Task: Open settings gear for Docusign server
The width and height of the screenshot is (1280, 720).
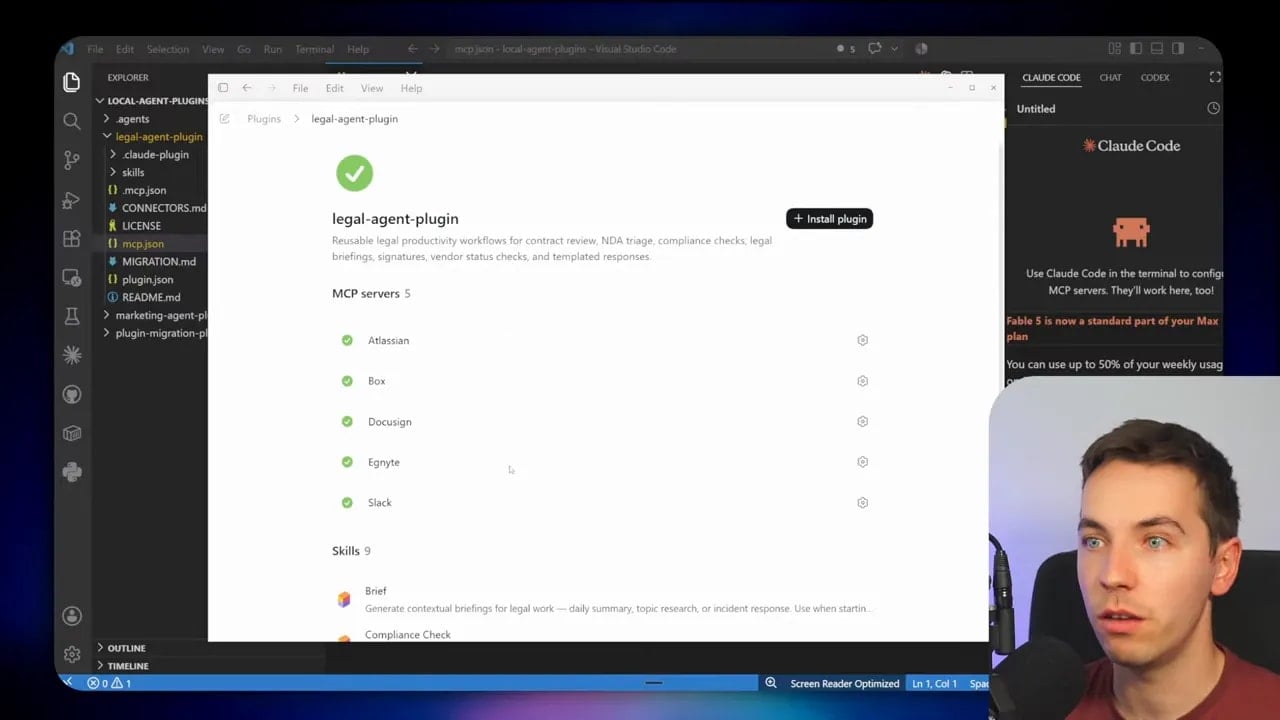Action: point(862,421)
